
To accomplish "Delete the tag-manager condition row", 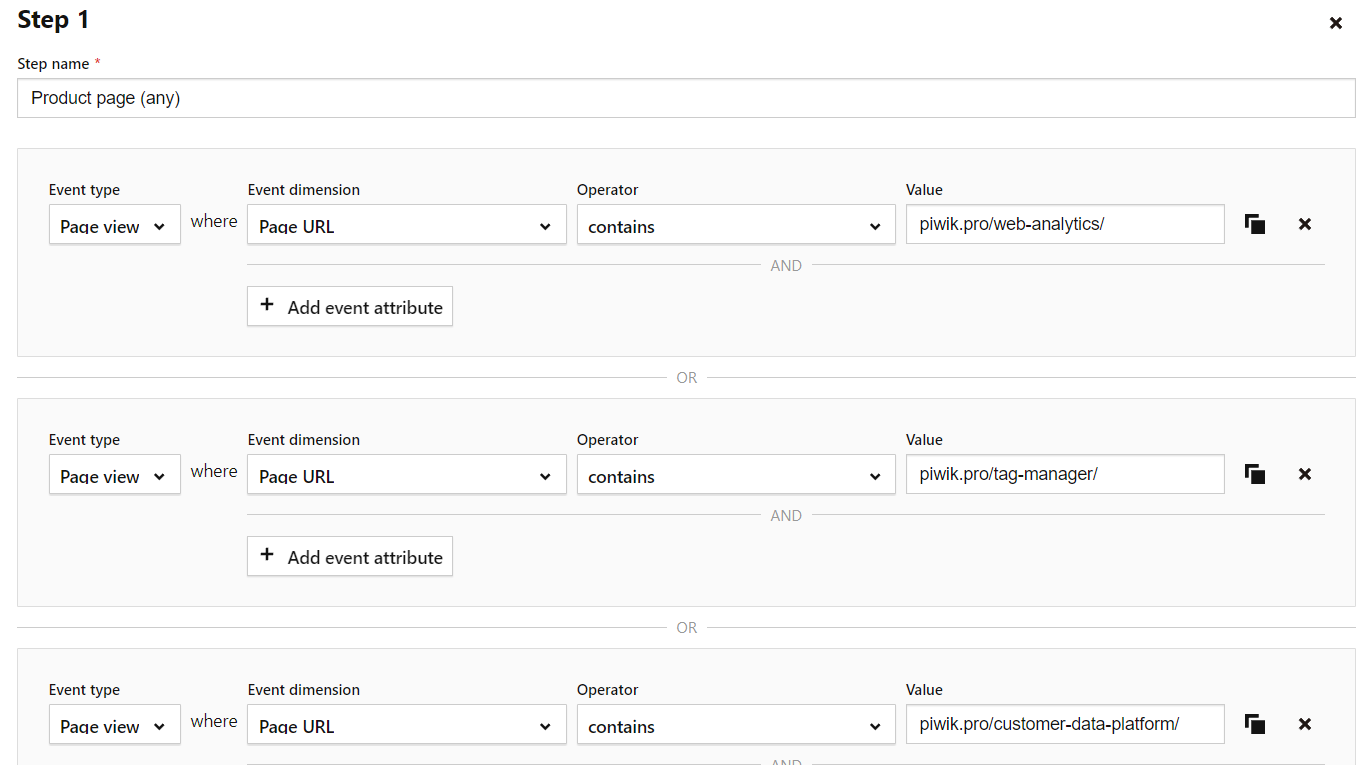I will coord(1304,474).
